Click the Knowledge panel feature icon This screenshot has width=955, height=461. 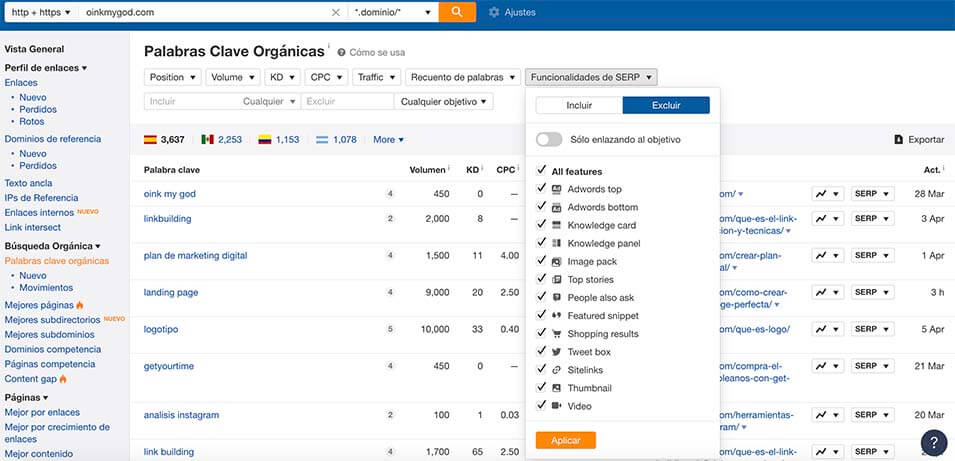coord(556,244)
